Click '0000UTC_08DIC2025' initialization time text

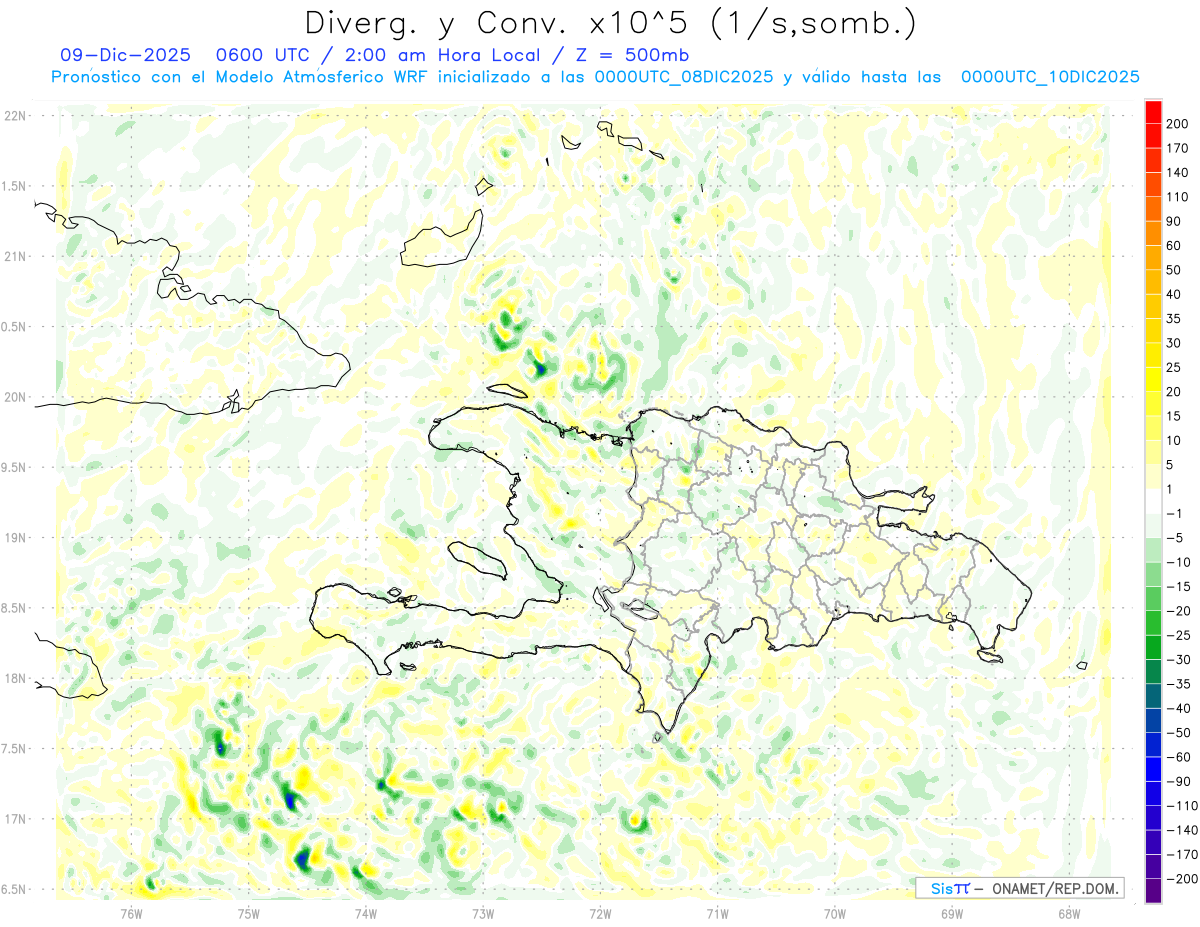coord(684,77)
